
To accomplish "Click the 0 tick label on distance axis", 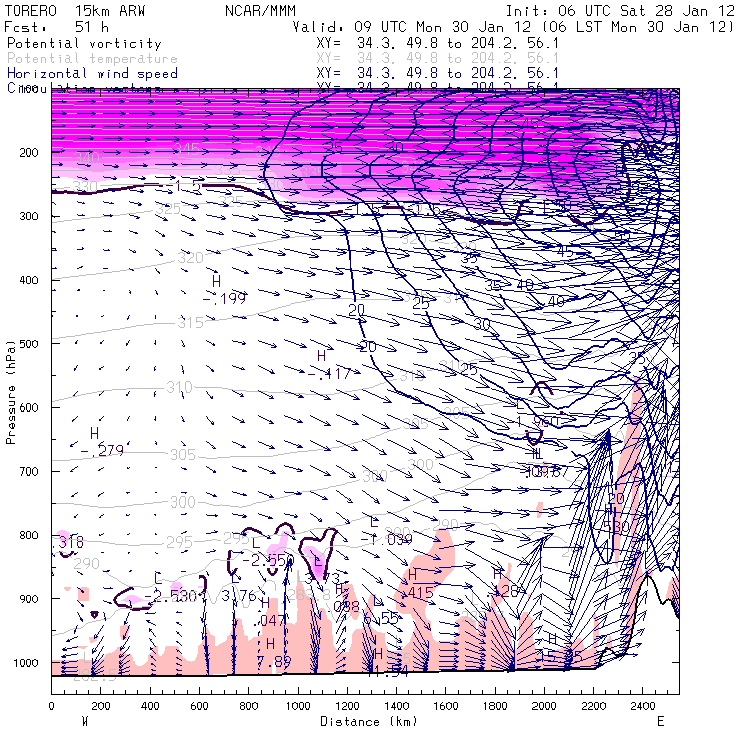I will pyautogui.click(x=51, y=706).
